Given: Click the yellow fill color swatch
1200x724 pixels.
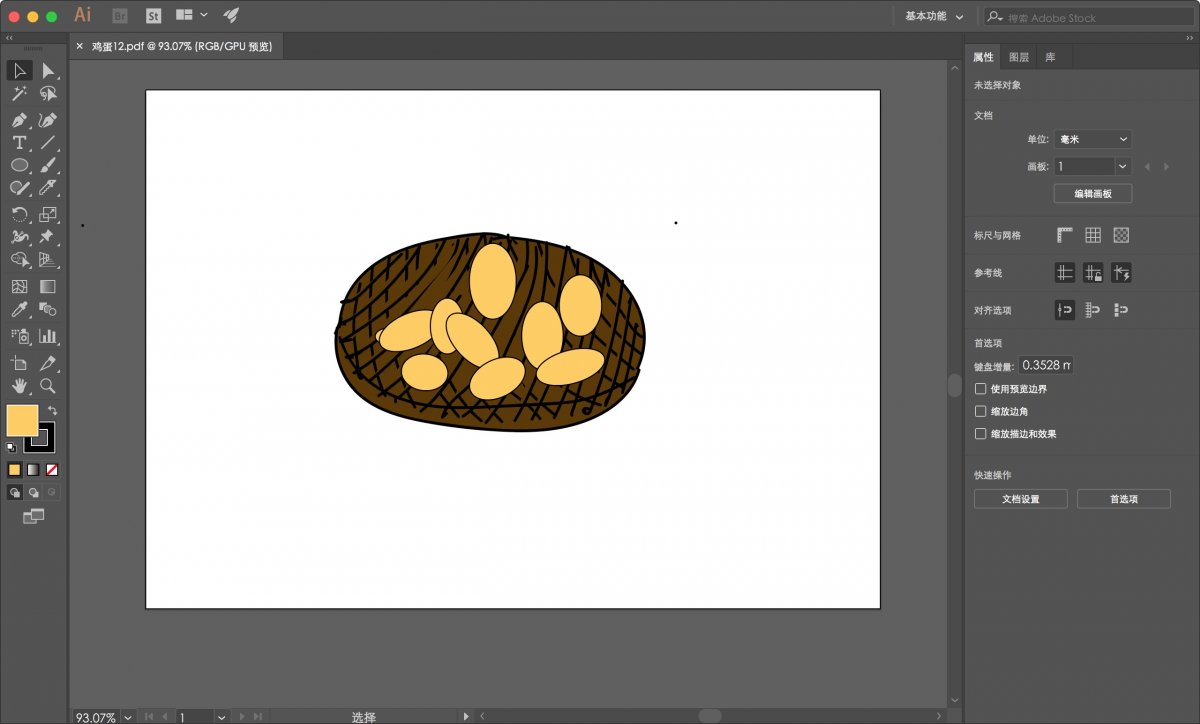Looking at the screenshot, I should (x=22, y=420).
